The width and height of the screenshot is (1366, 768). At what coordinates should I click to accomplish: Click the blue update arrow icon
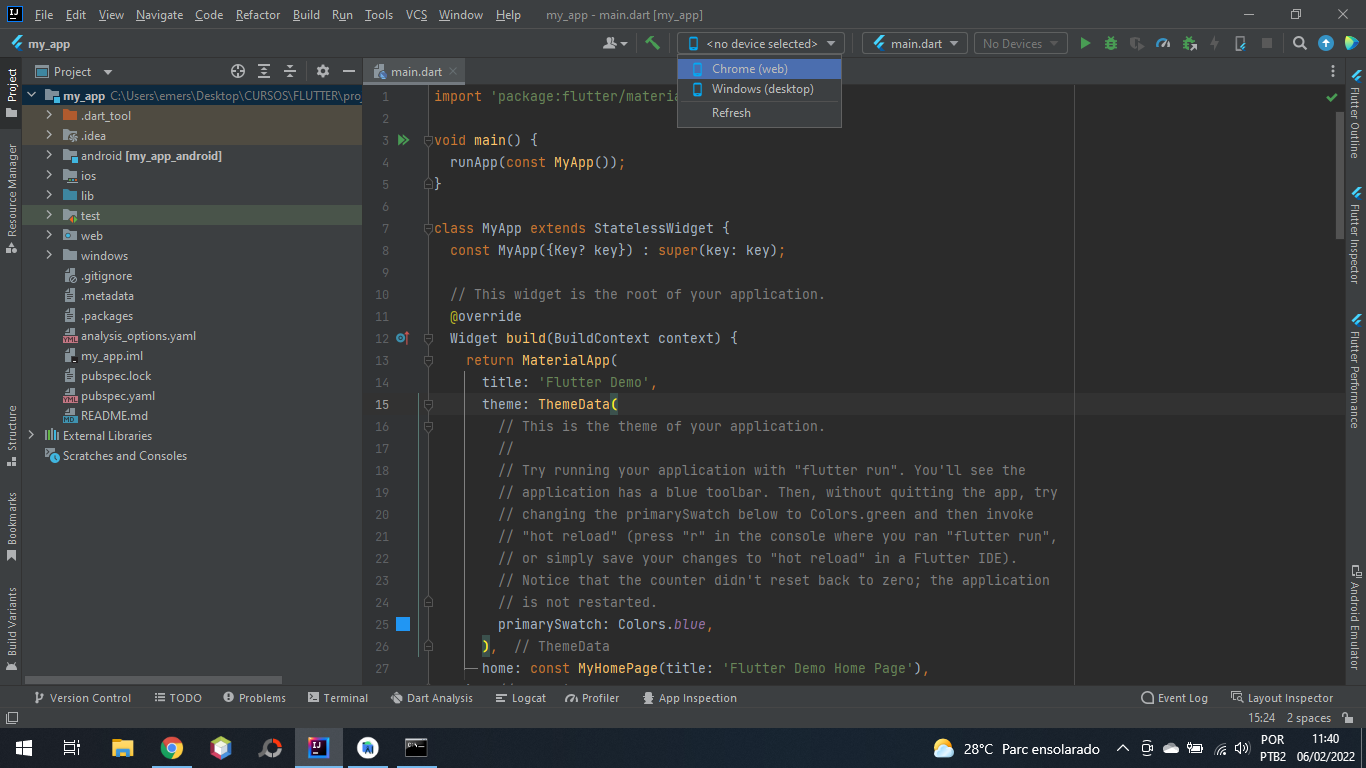1326,43
